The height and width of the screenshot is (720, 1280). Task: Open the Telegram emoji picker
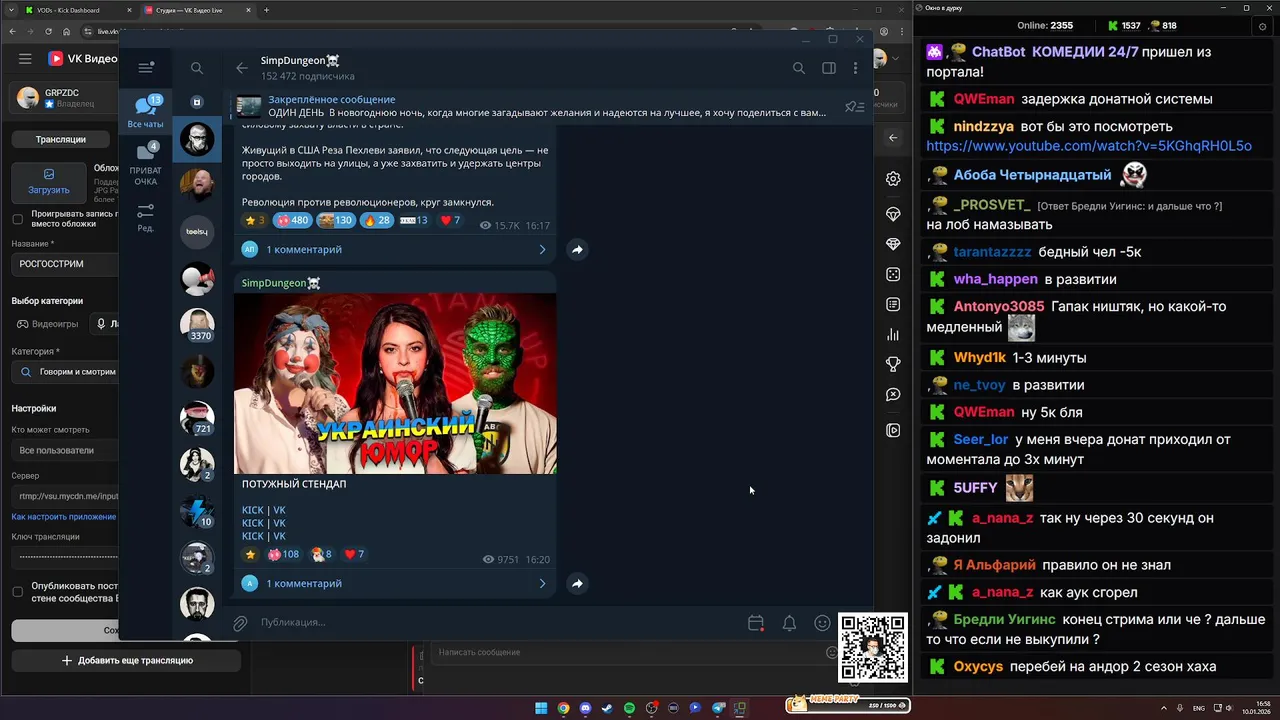point(822,623)
